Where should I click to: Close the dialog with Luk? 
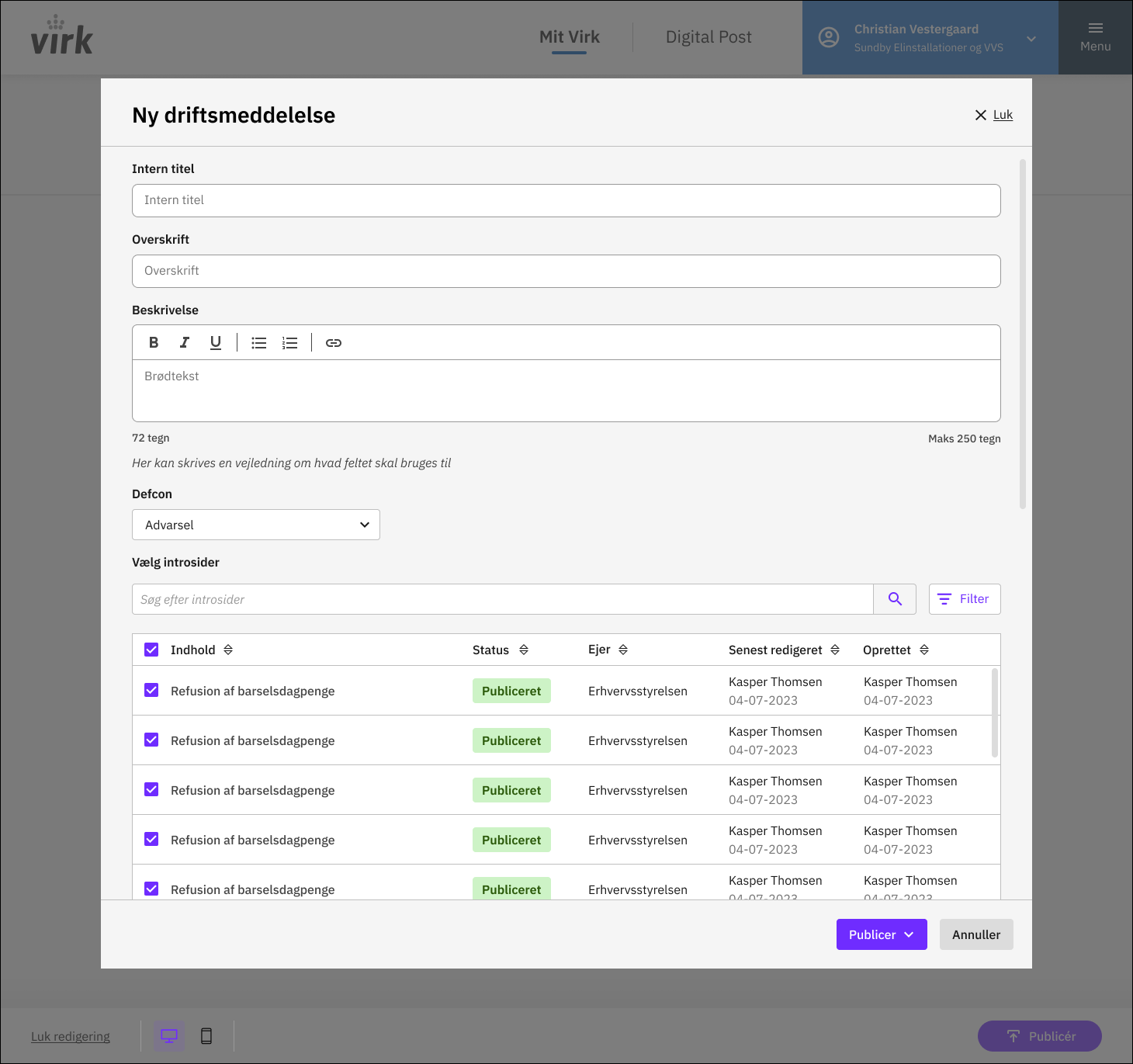994,115
